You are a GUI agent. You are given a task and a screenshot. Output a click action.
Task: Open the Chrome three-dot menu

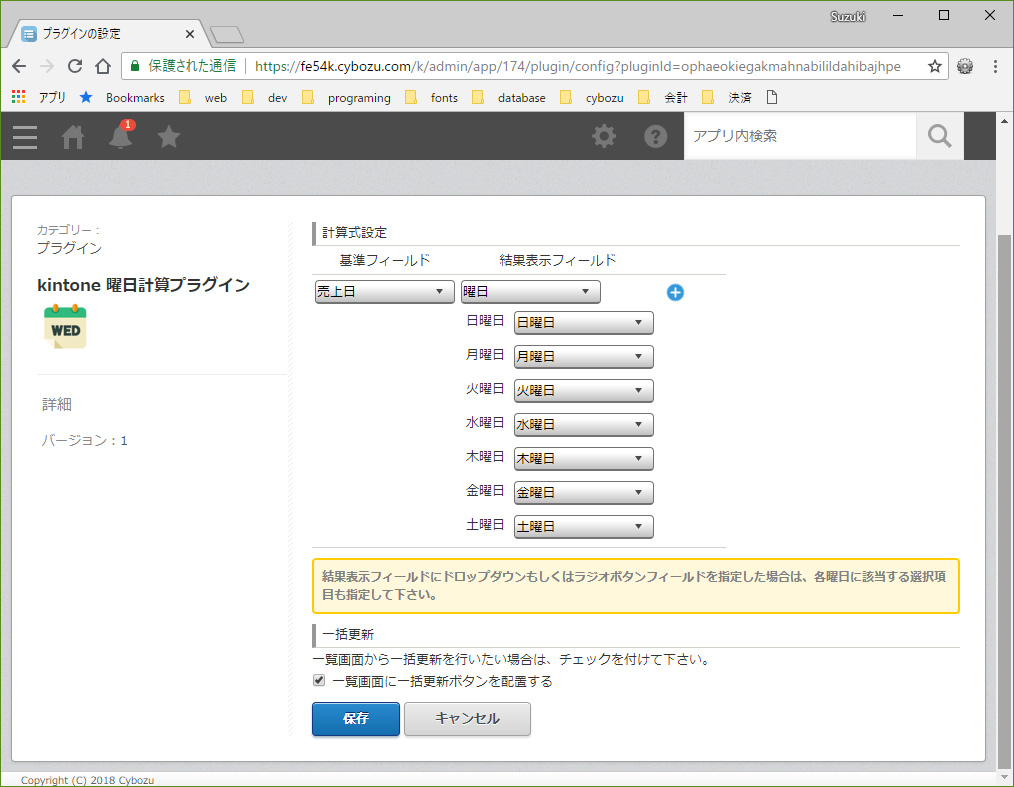pos(995,66)
